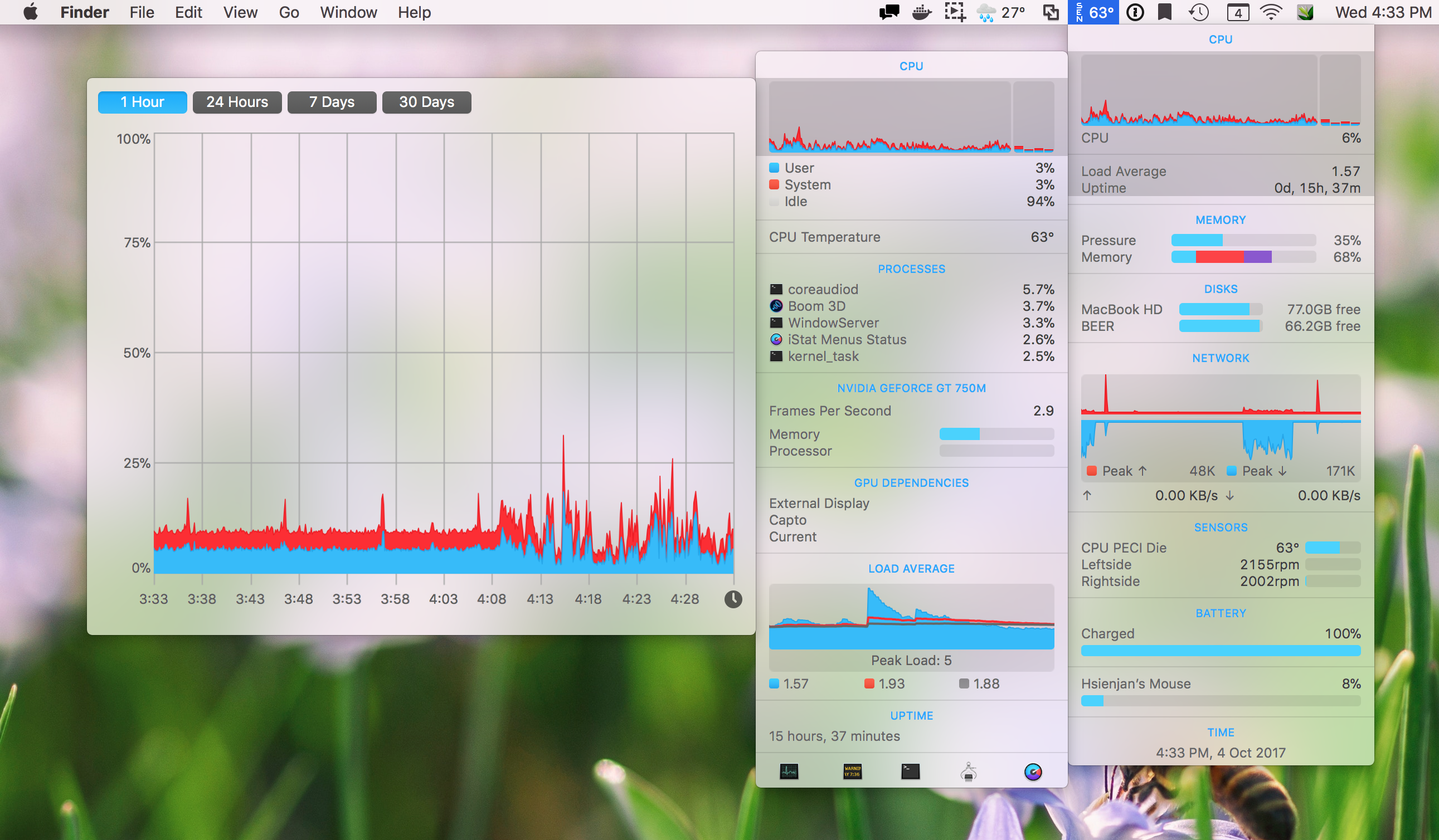The image size is (1439, 840).
Task: Open the Finder Go menu
Action: (x=289, y=12)
